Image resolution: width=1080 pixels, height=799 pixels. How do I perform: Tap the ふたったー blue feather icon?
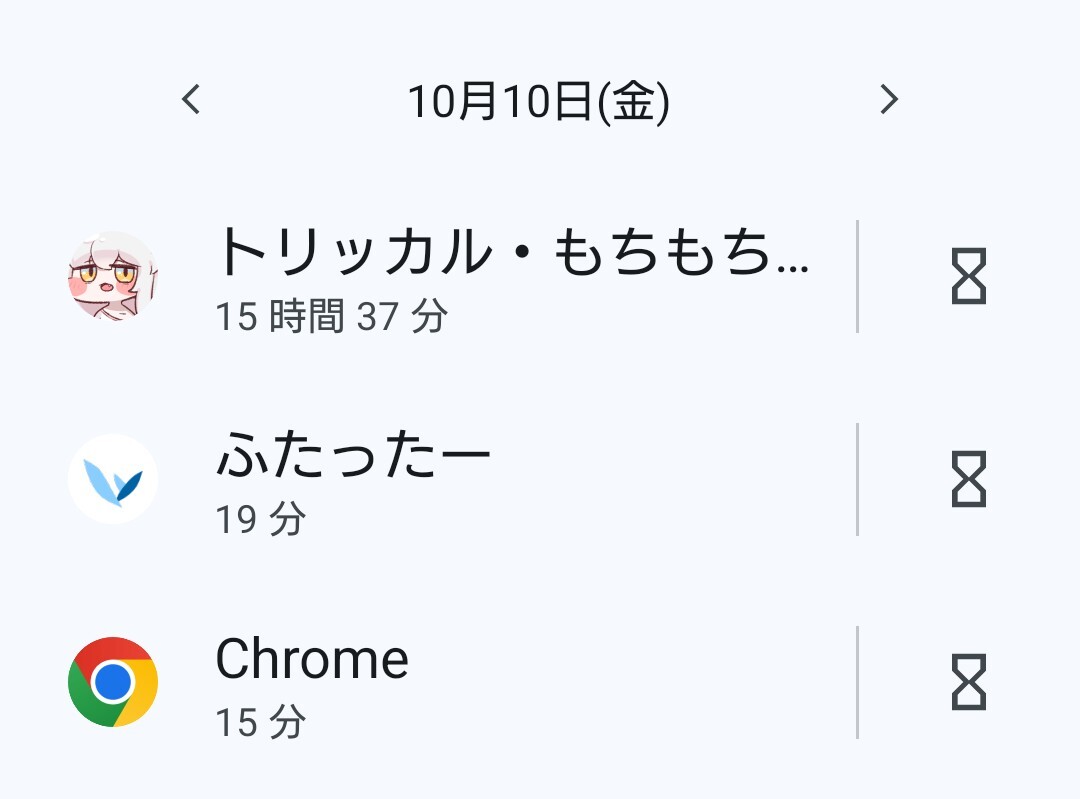click(113, 479)
